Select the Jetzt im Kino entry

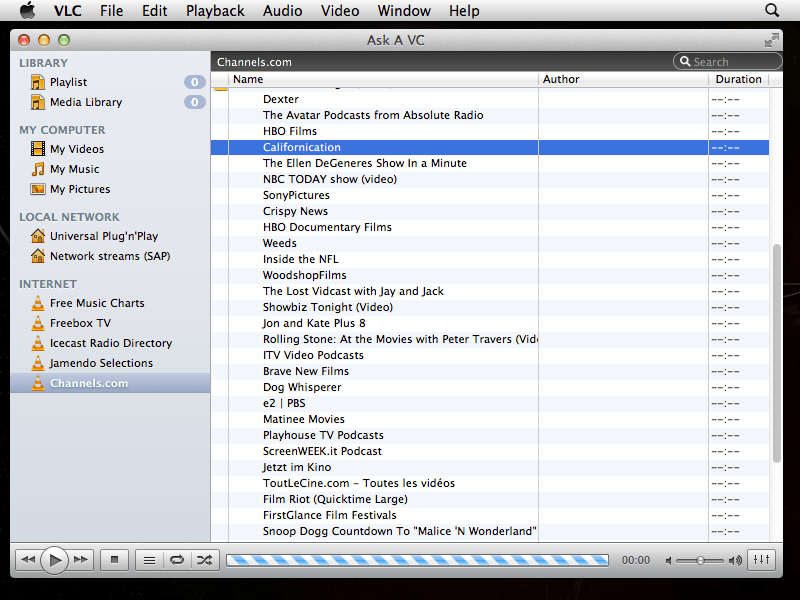click(490, 467)
